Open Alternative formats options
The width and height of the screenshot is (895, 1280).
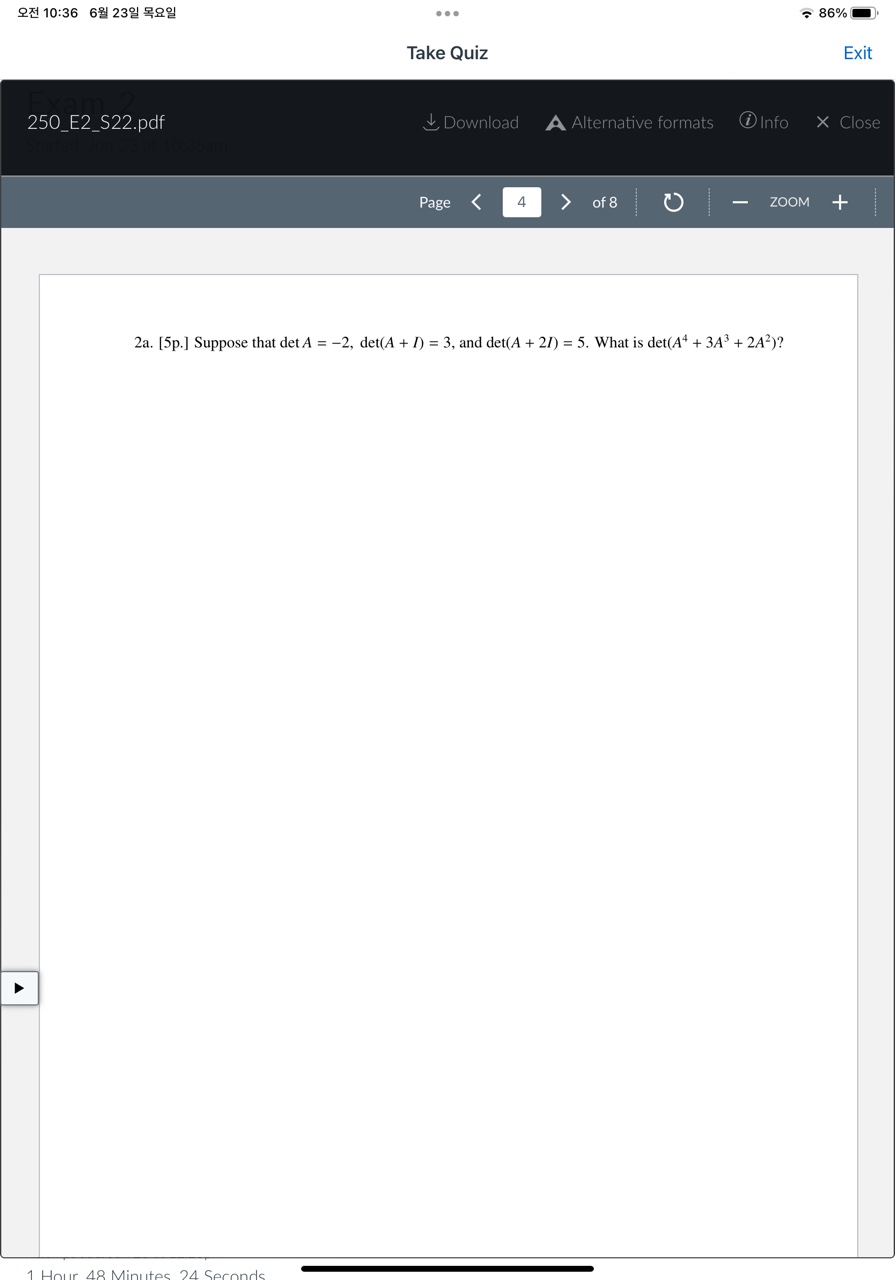tap(630, 122)
